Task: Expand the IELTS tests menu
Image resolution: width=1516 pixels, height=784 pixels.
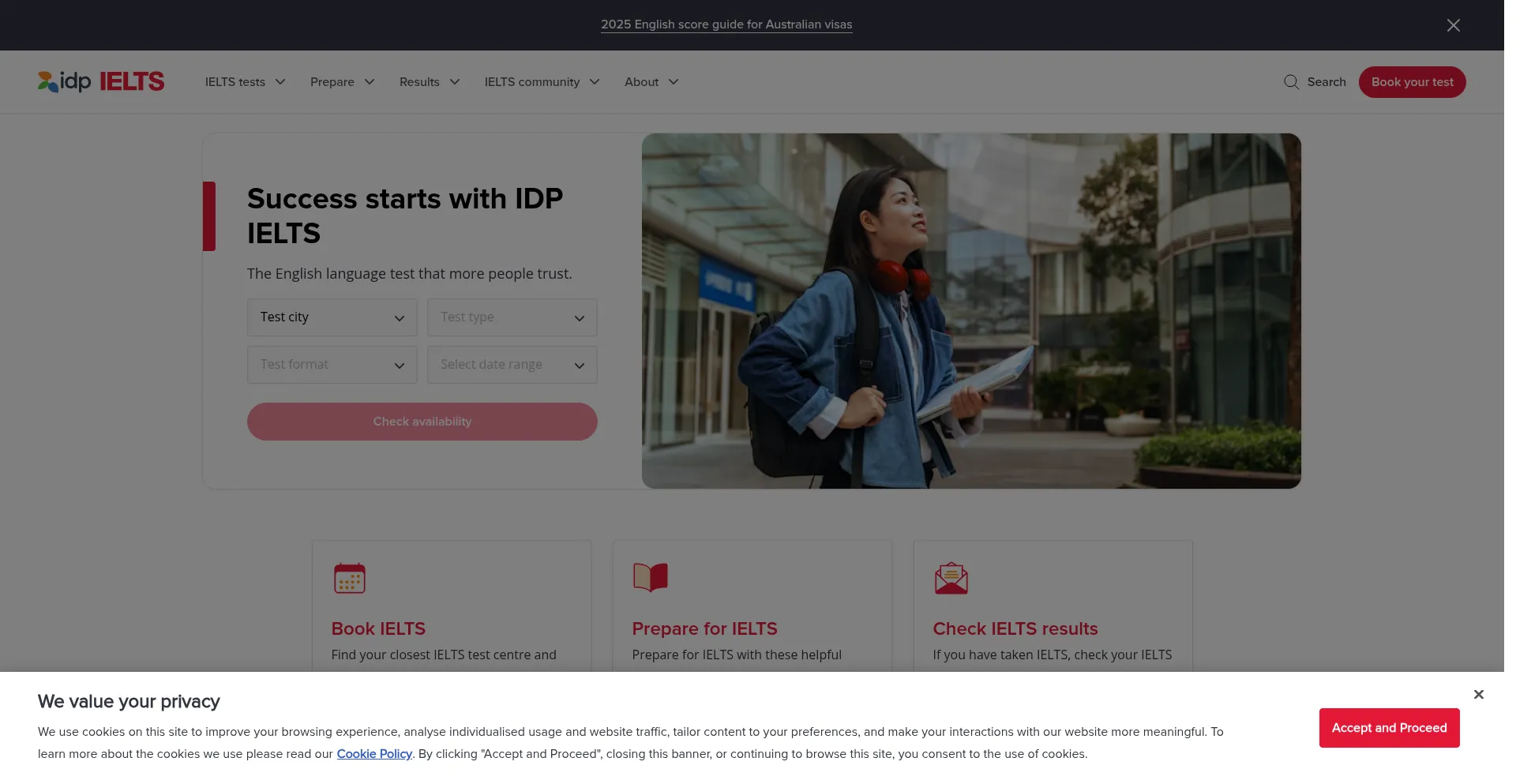Action: coord(245,82)
